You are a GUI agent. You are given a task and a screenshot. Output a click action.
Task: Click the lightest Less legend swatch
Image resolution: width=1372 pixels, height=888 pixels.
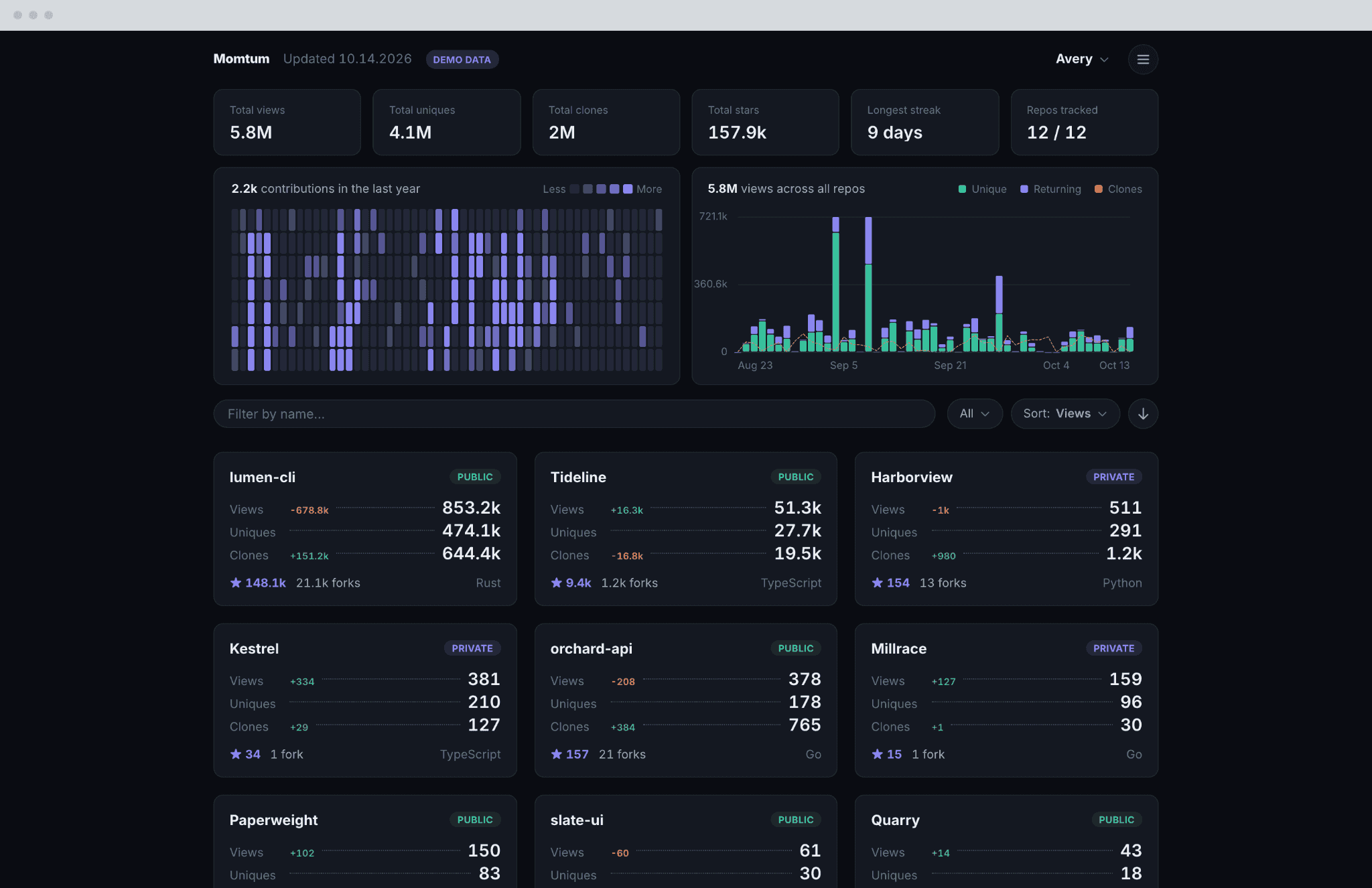tap(574, 189)
